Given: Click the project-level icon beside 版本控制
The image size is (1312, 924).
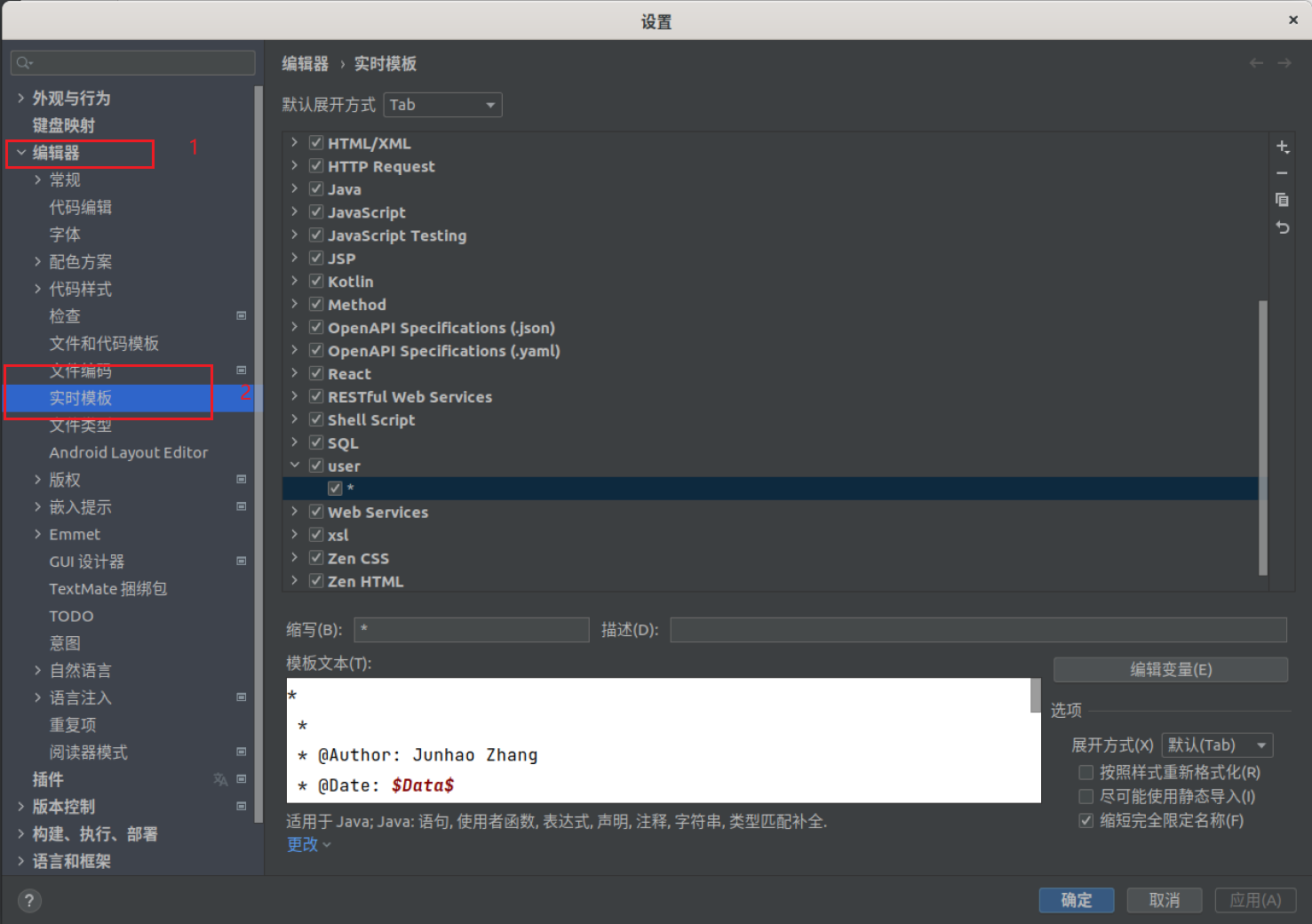Looking at the screenshot, I should tap(241, 806).
